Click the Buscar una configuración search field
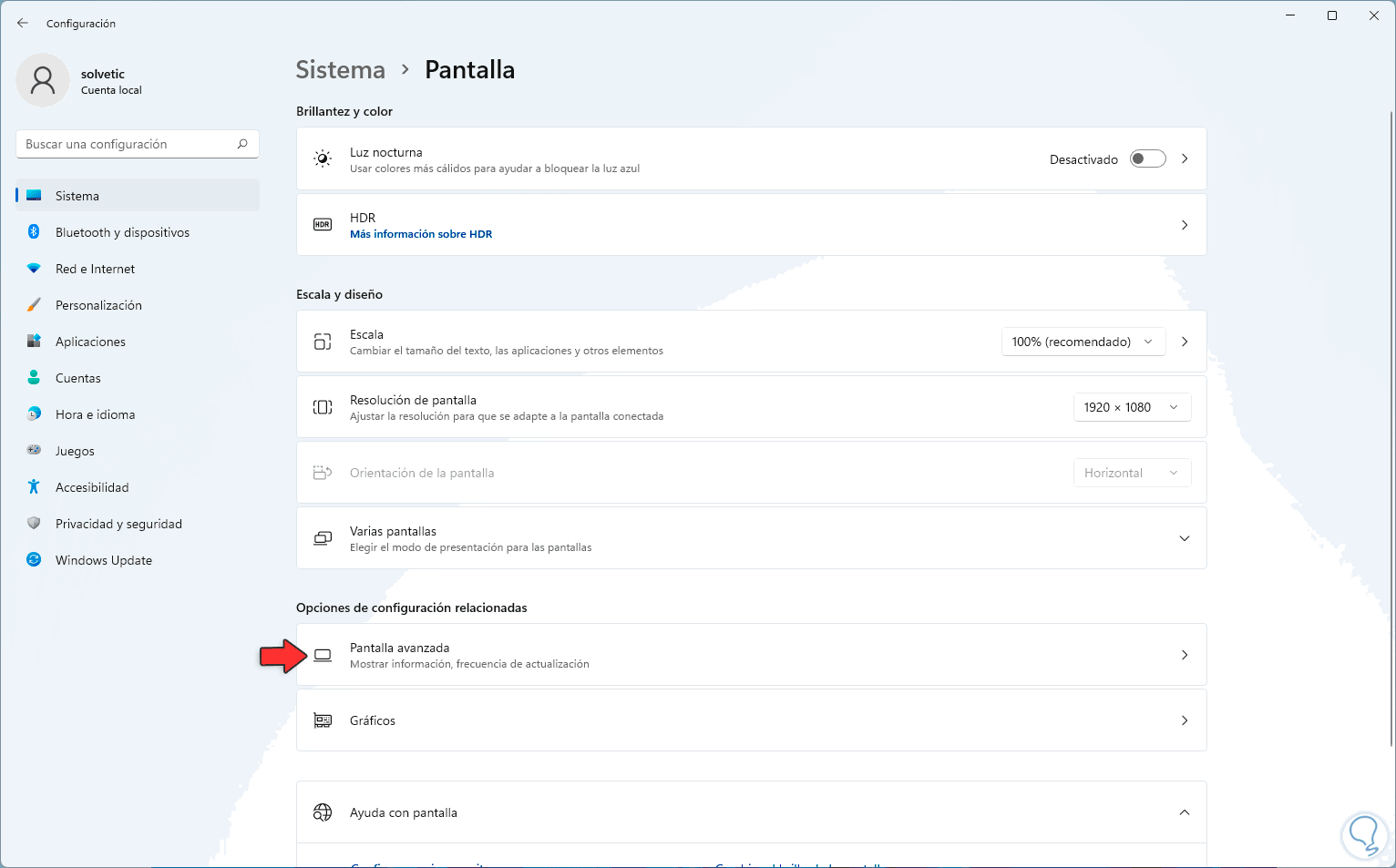Viewport: 1396px width, 868px height. [128, 144]
